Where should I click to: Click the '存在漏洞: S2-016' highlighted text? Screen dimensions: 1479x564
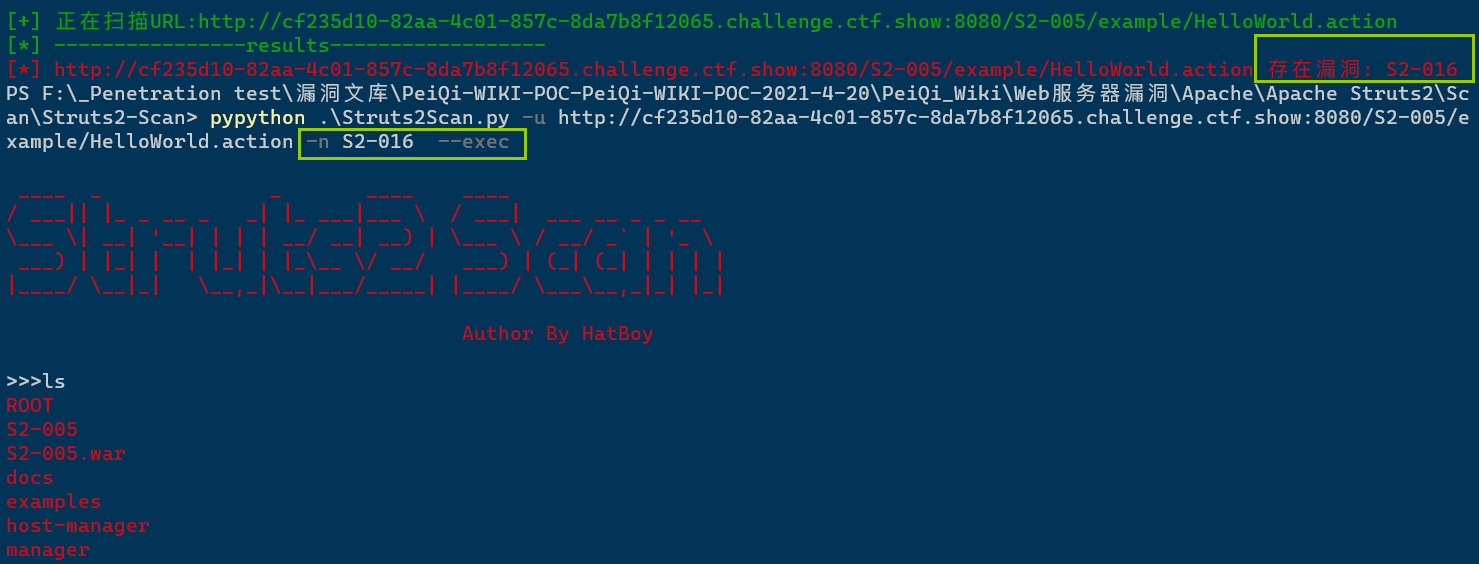[1363, 69]
